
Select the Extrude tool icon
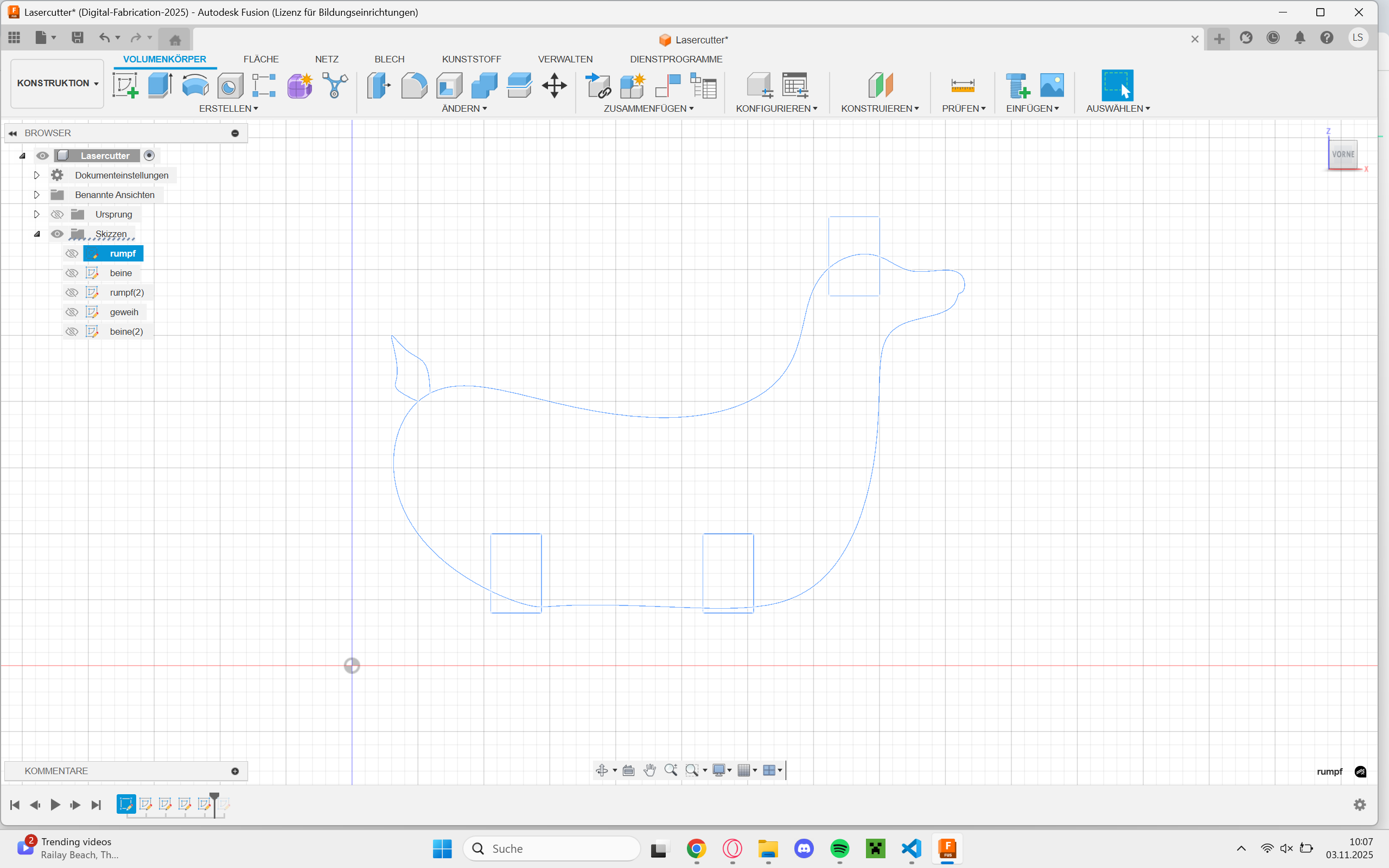pos(160,85)
